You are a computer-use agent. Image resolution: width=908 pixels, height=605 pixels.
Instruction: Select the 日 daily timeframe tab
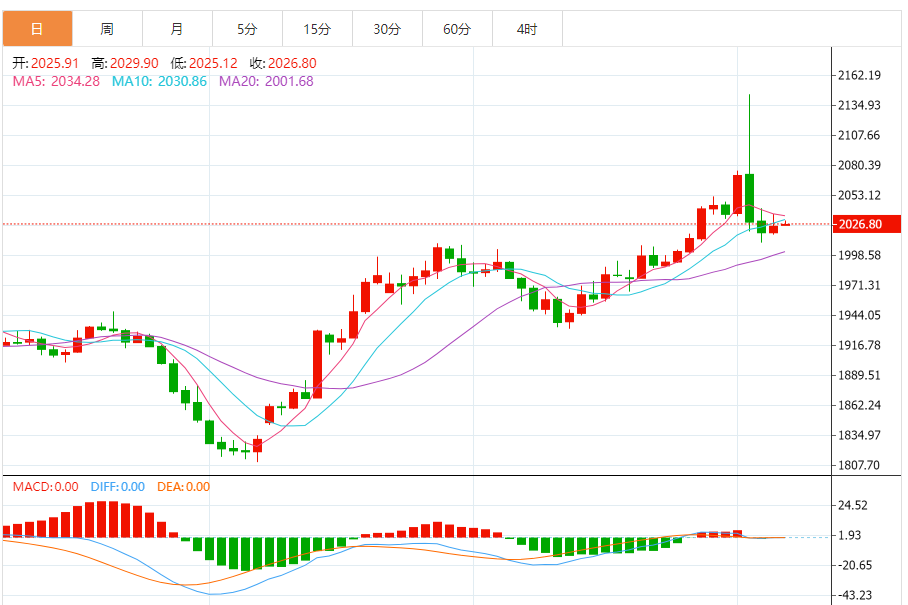point(38,28)
